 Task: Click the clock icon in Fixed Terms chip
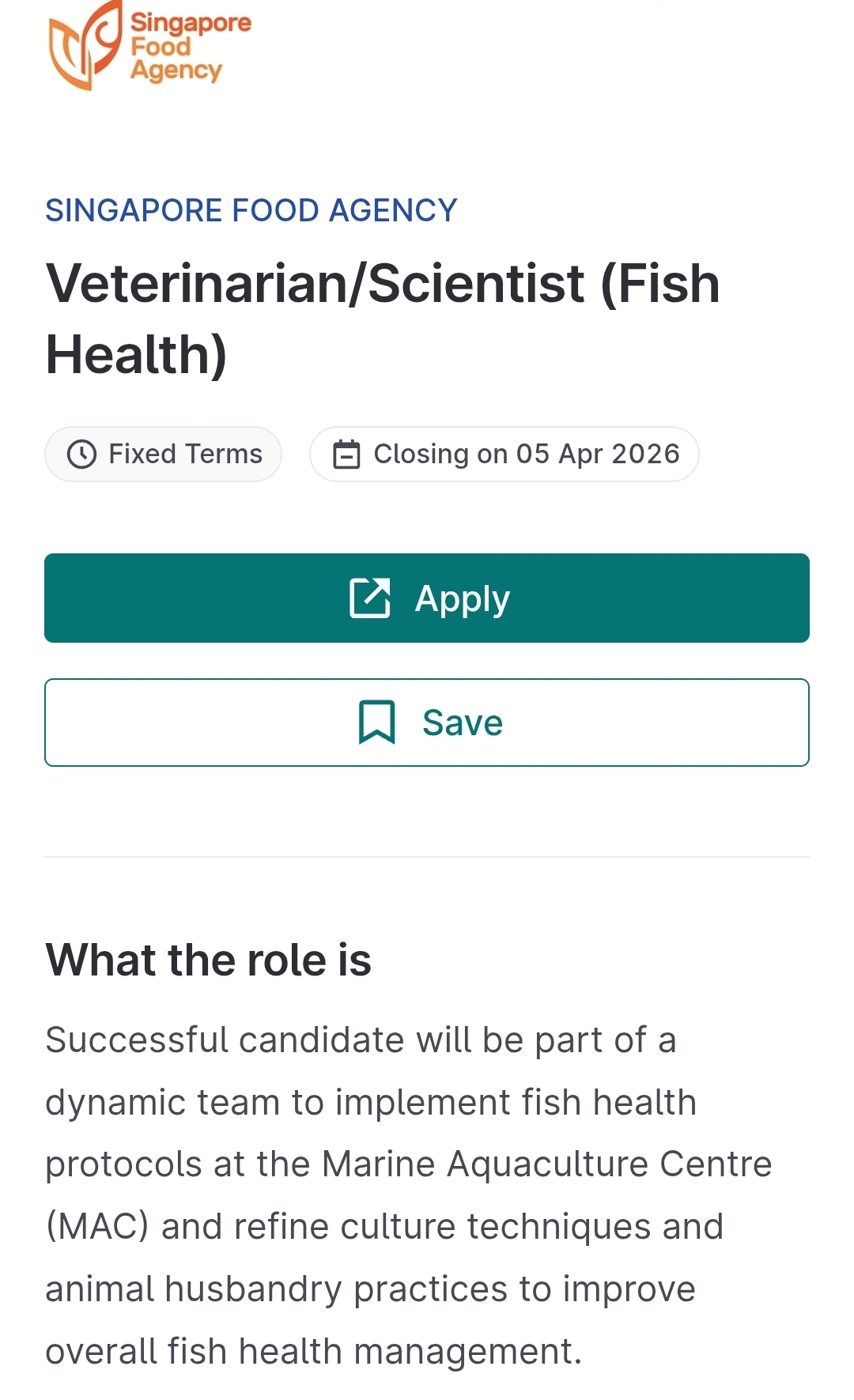[81, 455]
